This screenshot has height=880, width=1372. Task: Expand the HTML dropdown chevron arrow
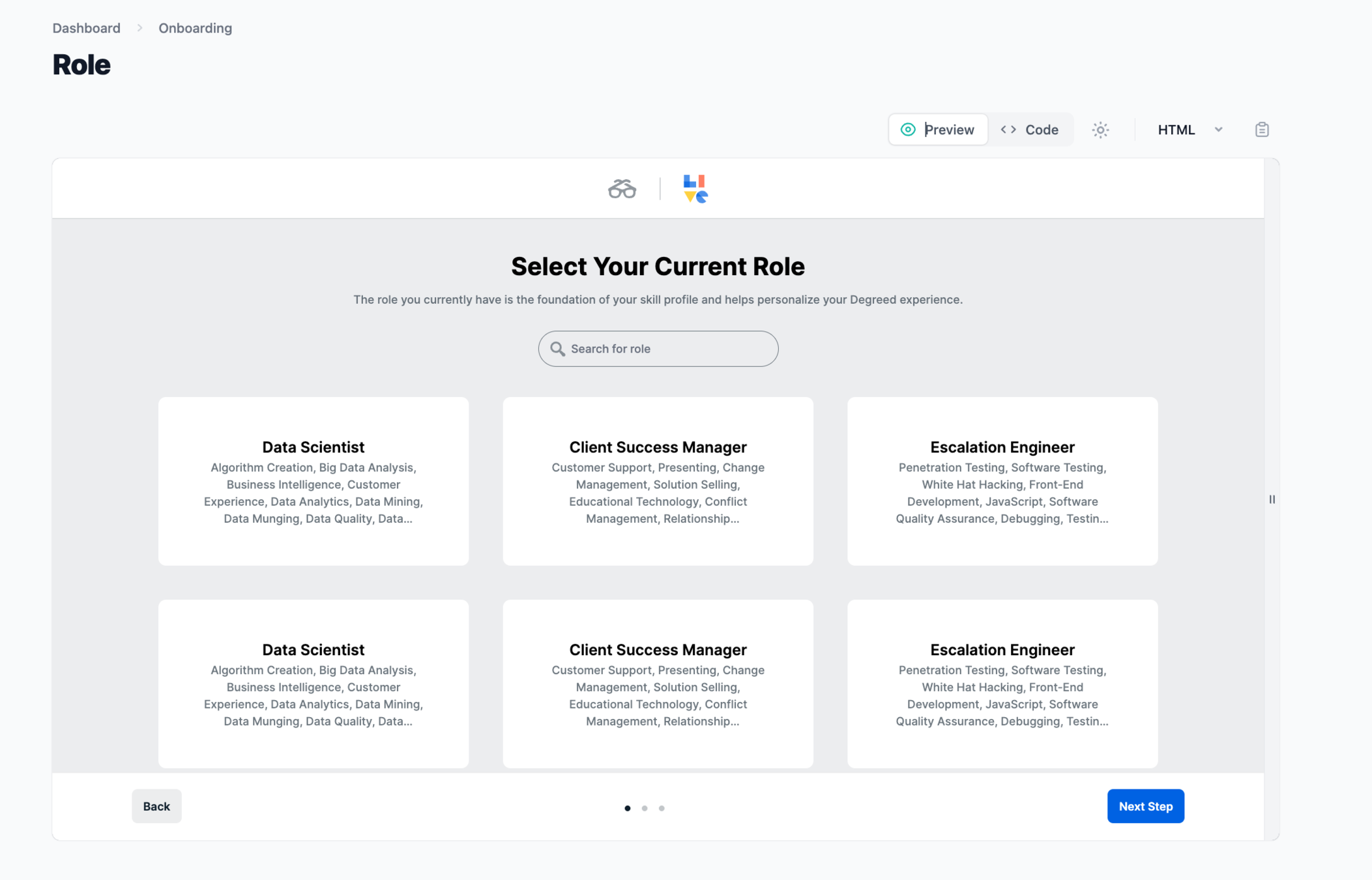tap(1218, 130)
